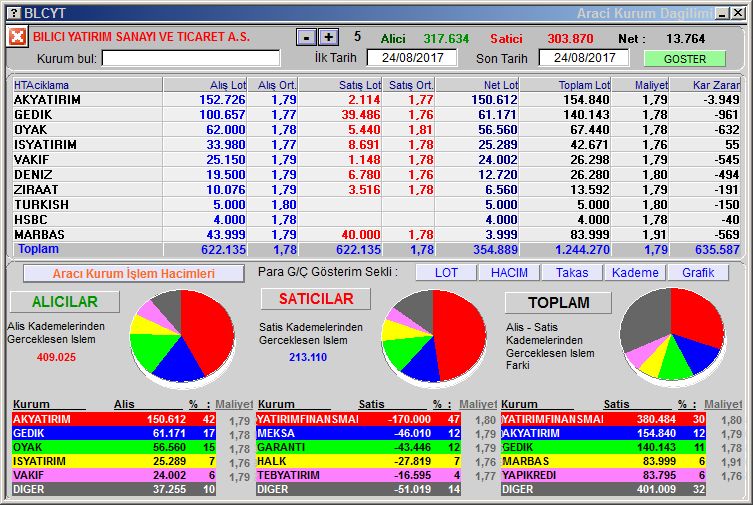Click the green GOSTER button
This screenshot has height=505, width=753.
[x=685, y=59]
